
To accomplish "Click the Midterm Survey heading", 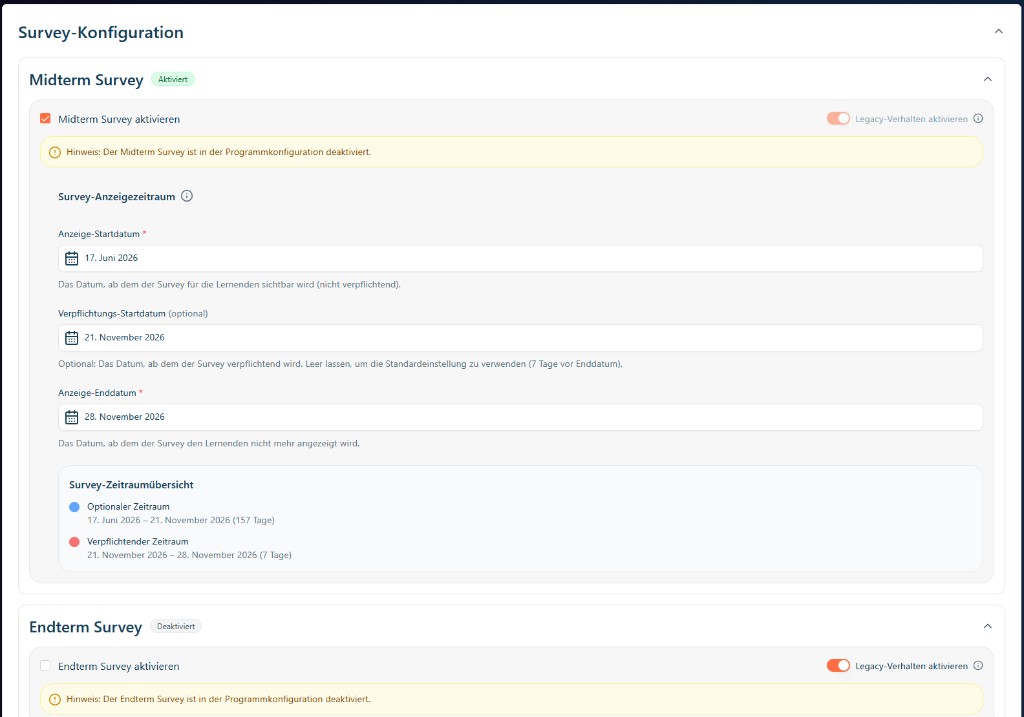I will 86,80.
